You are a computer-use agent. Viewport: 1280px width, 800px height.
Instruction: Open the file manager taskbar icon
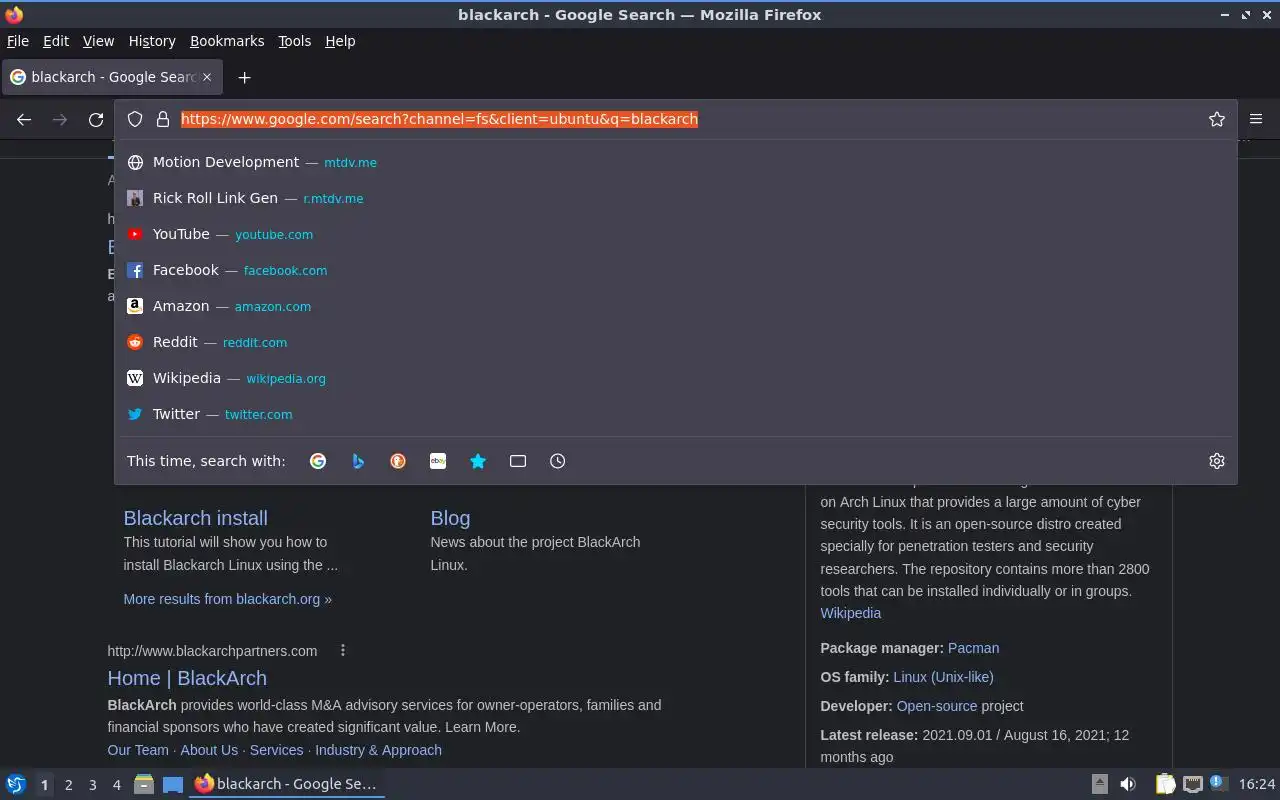143,784
